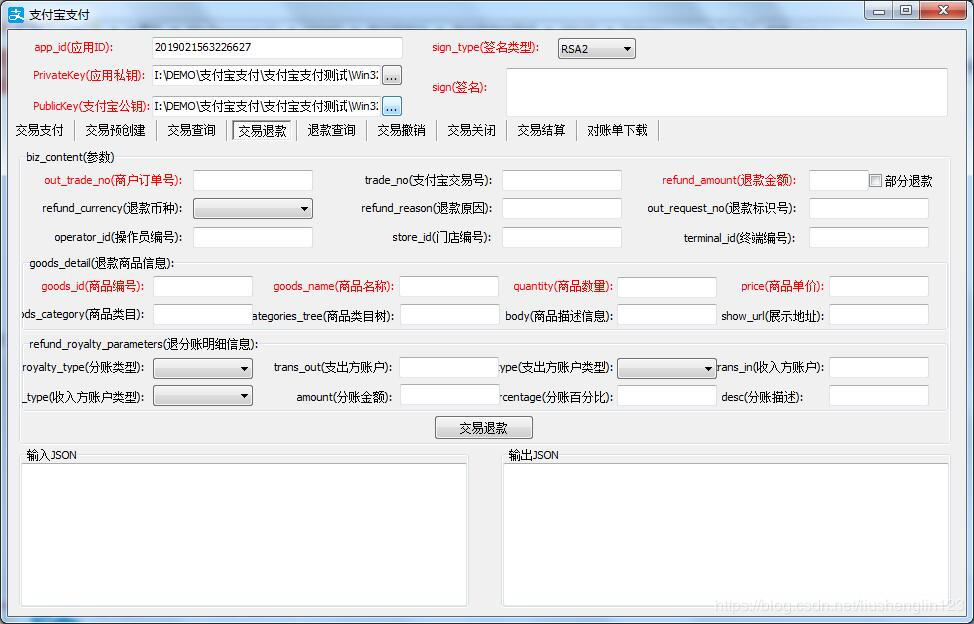Click the categories_tree input field
Image resolution: width=974 pixels, height=624 pixels.
449,315
